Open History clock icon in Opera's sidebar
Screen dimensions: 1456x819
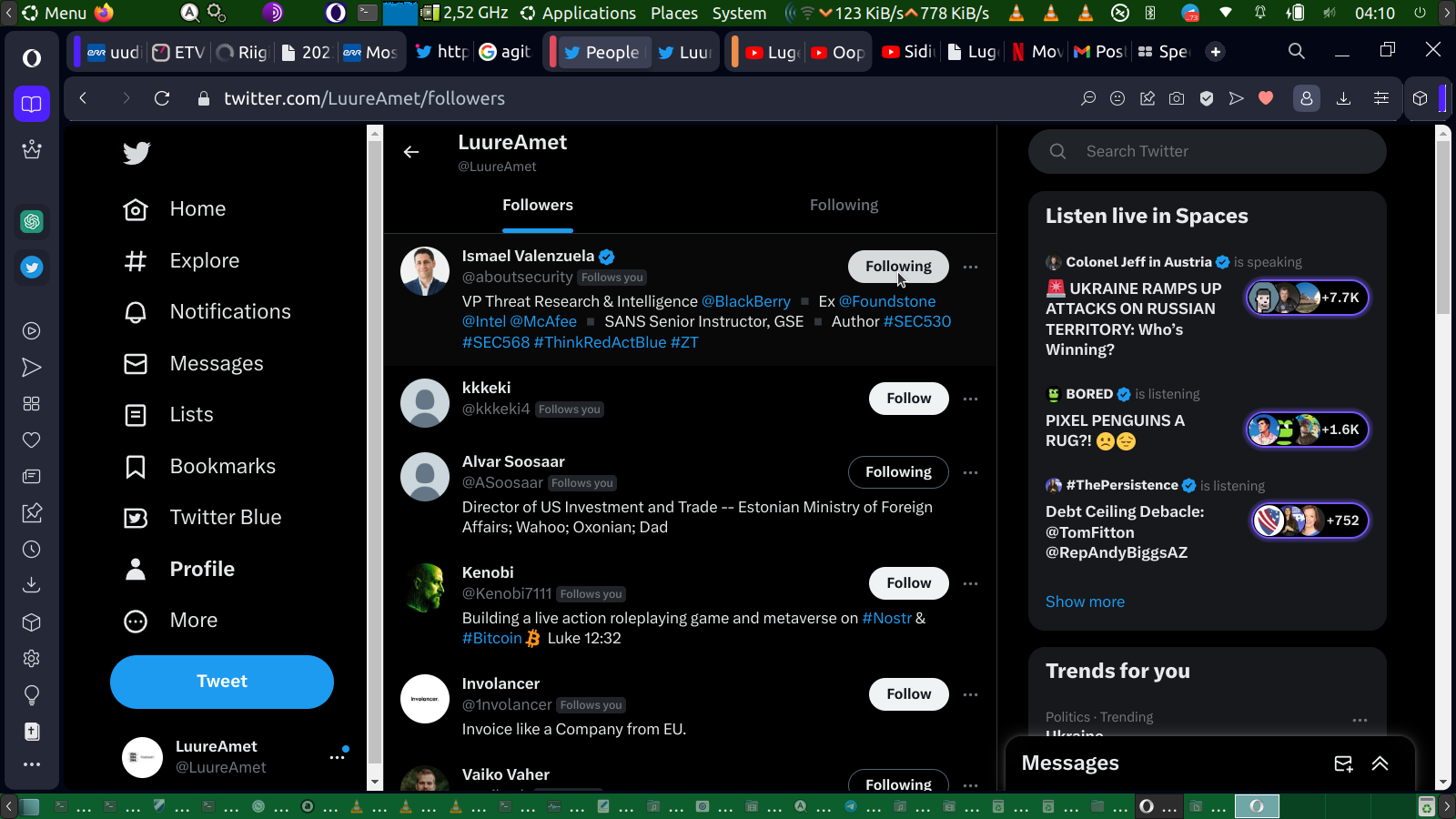32,550
